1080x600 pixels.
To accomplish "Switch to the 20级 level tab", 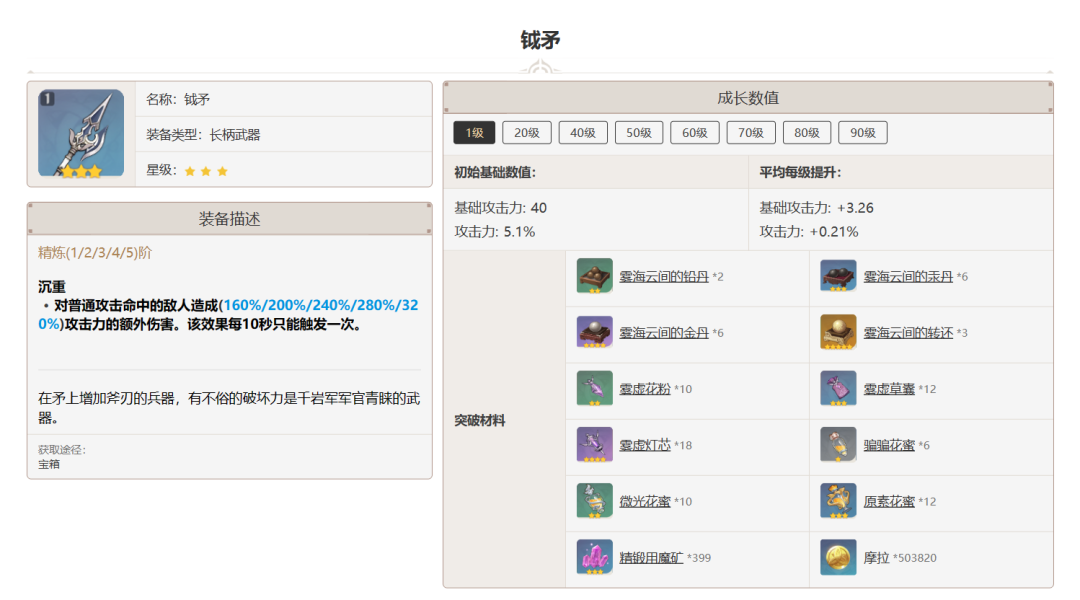I will [x=527, y=133].
